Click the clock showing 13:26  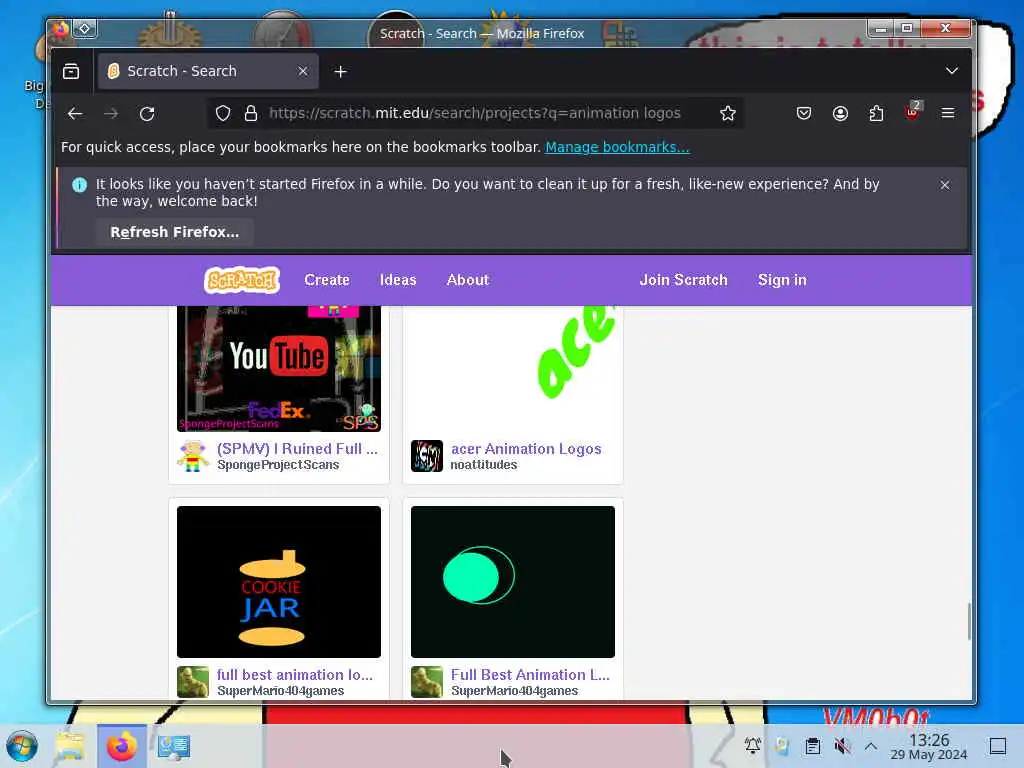tap(929, 746)
